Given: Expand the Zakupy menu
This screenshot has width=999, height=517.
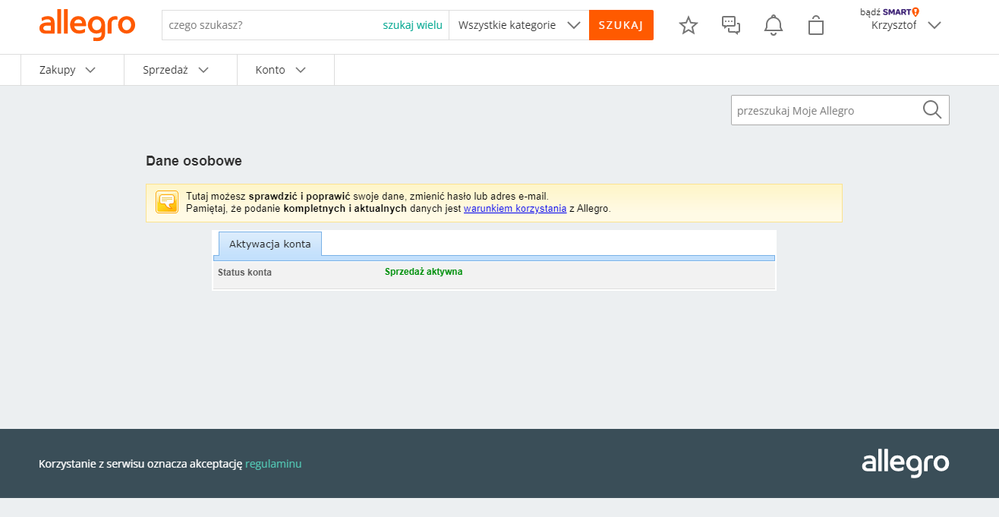Looking at the screenshot, I should tap(68, 70).
